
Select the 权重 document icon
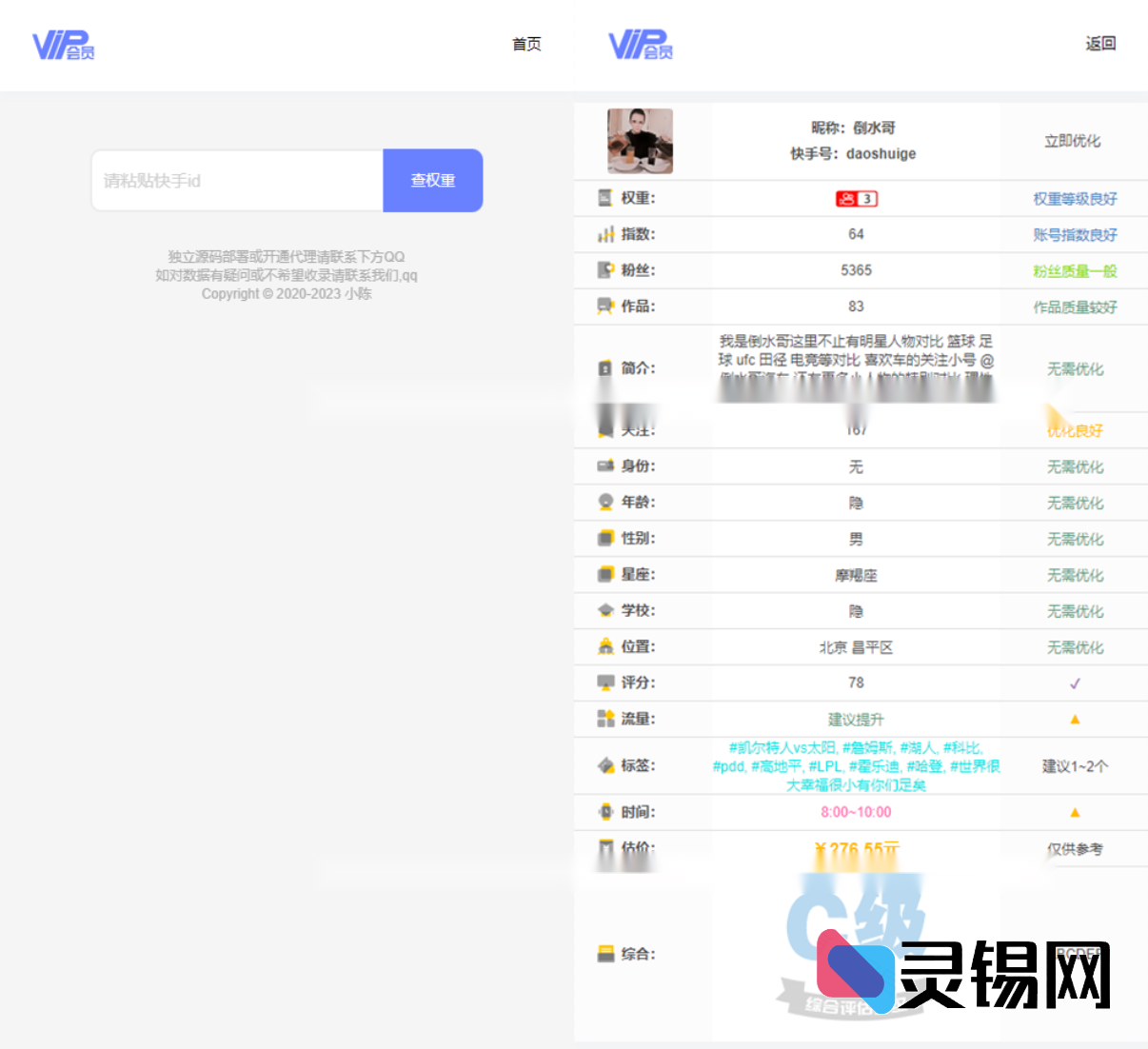pyautogui.click(x=605, y=198)
